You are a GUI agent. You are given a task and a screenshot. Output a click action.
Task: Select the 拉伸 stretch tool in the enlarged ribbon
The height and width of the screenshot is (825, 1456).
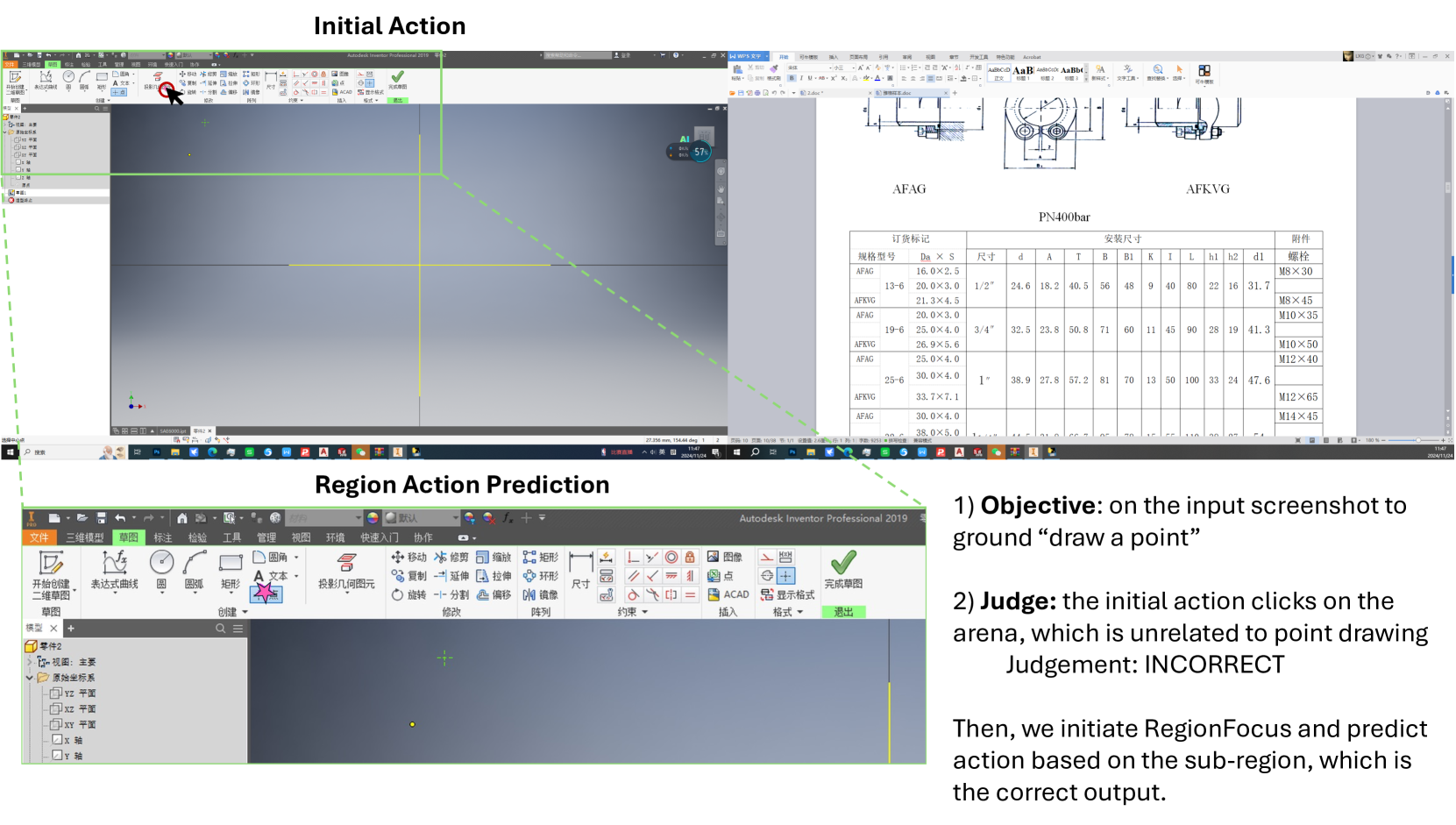pyautogui.click(x=494, y=576)
